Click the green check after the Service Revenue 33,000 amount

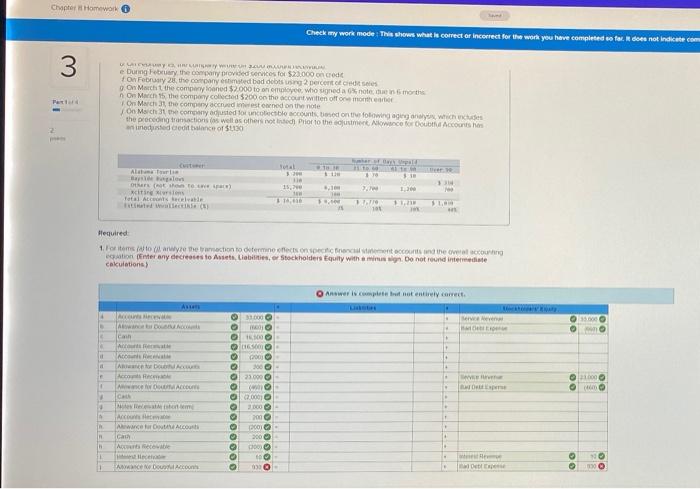(602, 319)
